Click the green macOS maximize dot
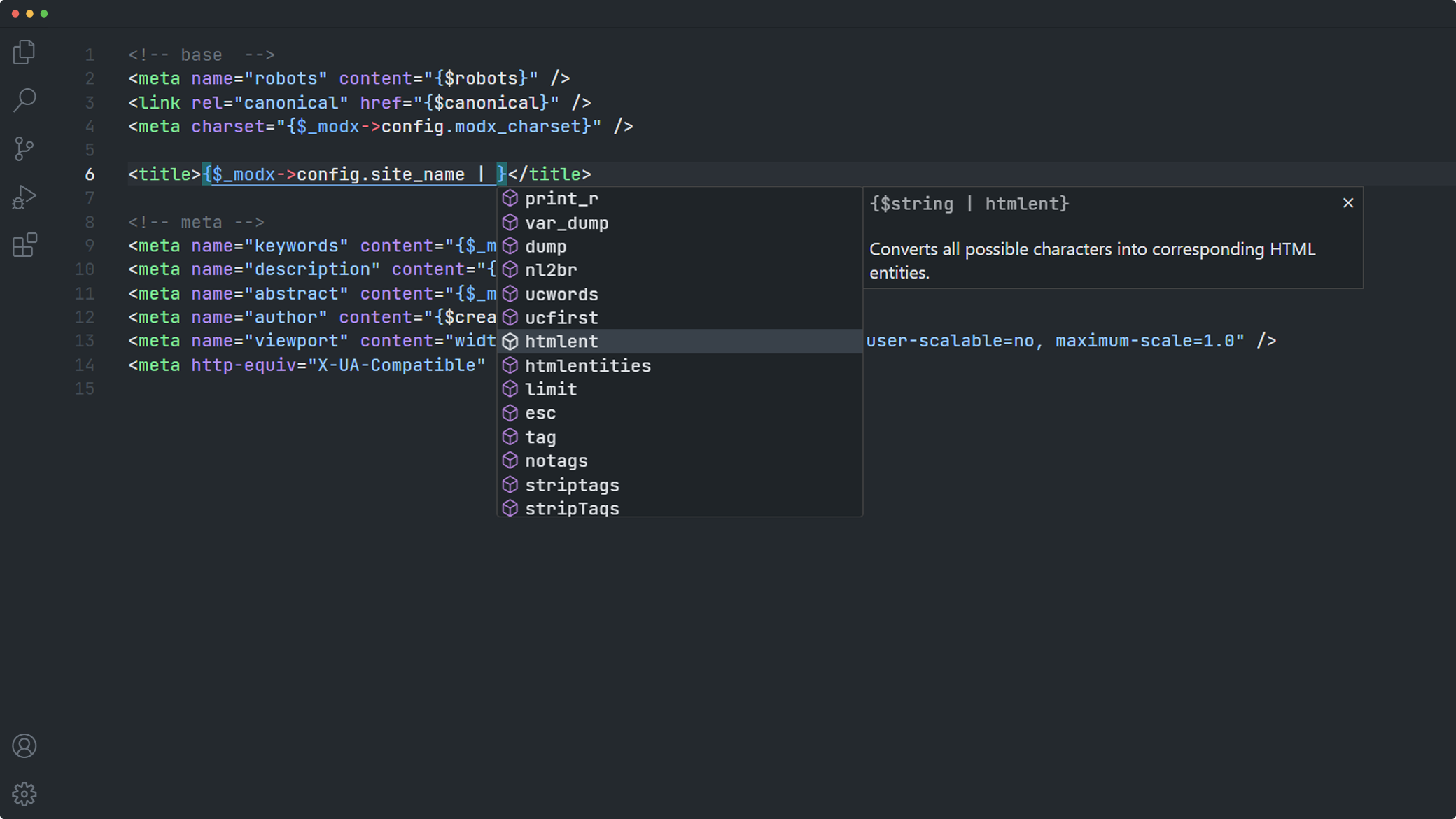 click(44, 14)
